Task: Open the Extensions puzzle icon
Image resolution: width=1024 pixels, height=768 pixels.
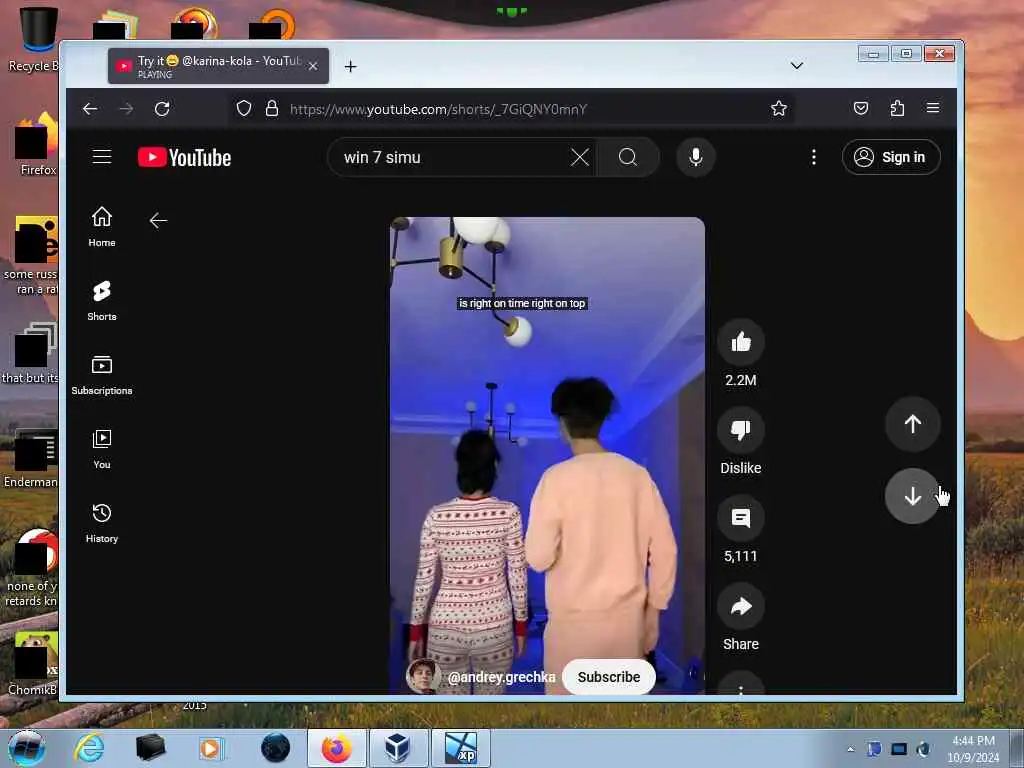Action: (897, 108)
